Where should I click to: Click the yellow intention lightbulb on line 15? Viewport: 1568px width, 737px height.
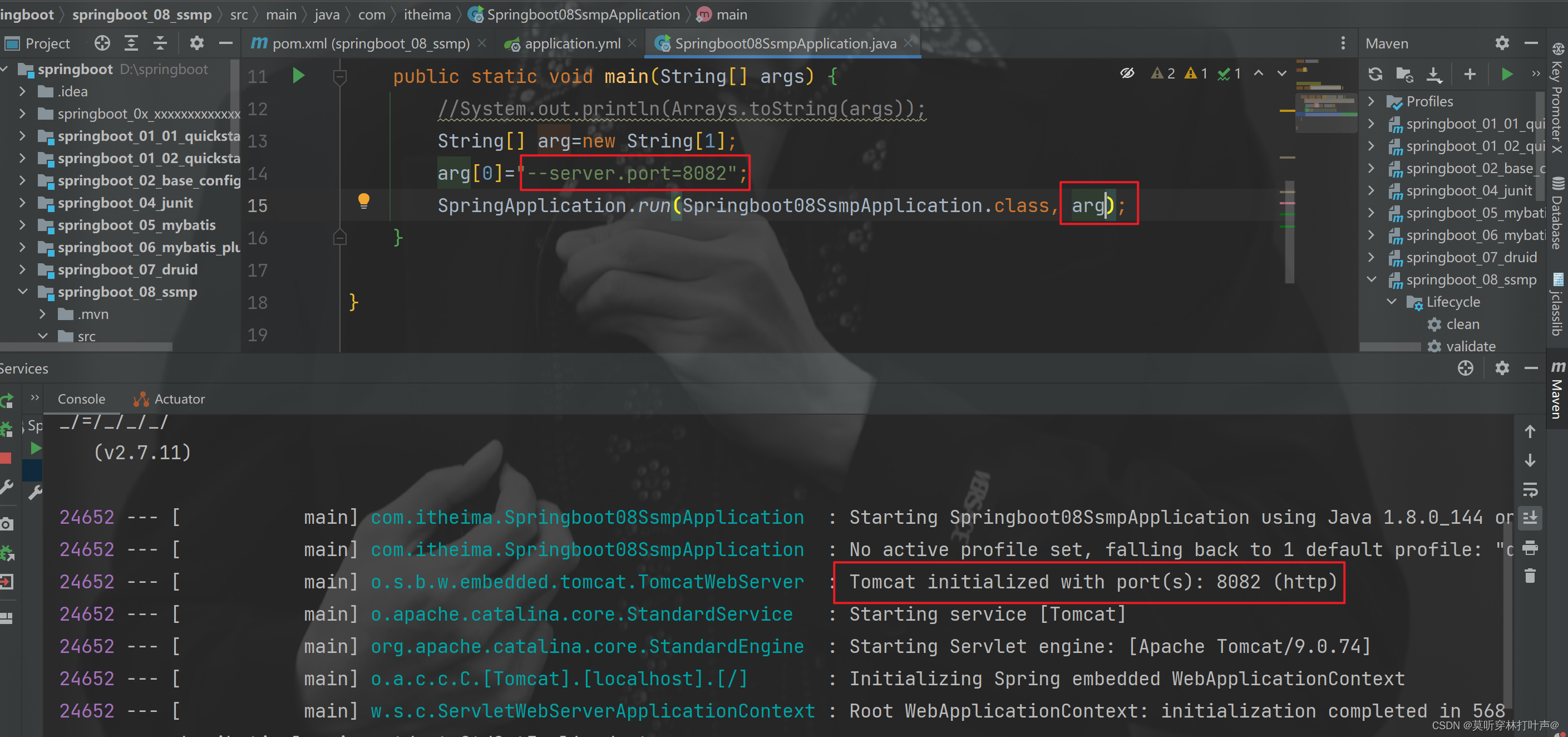(x=363, y=200)
